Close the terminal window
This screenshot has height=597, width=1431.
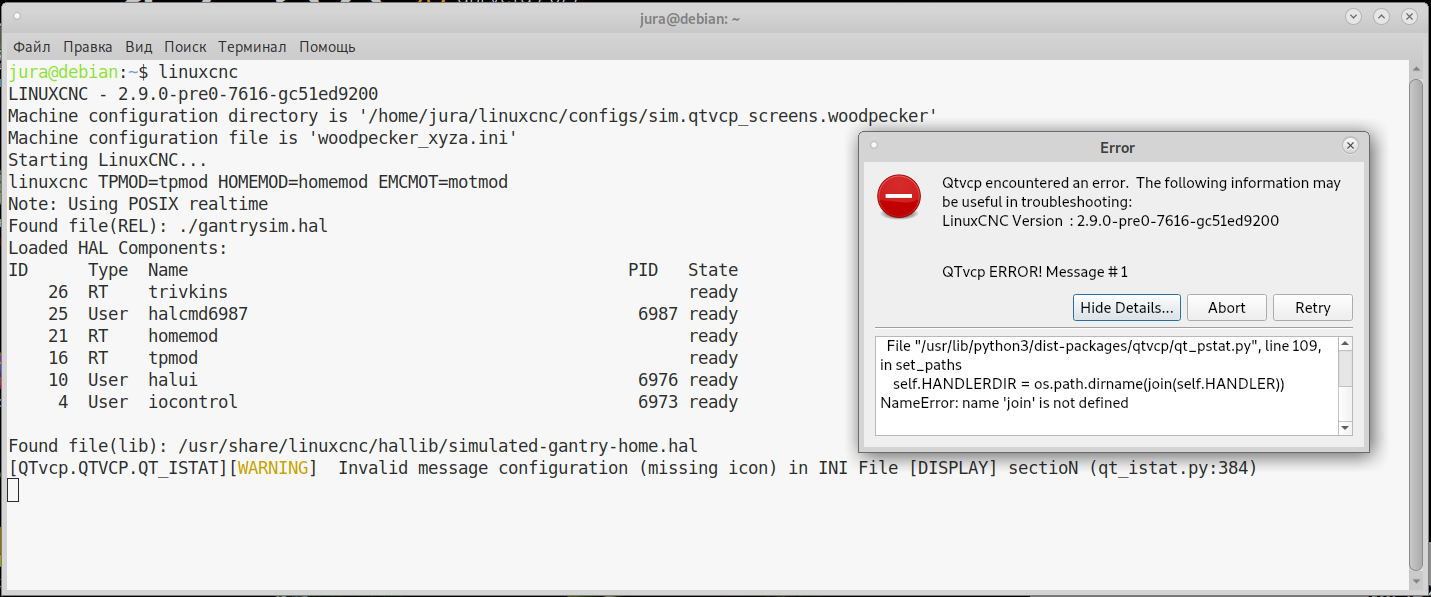(1408, 16)
